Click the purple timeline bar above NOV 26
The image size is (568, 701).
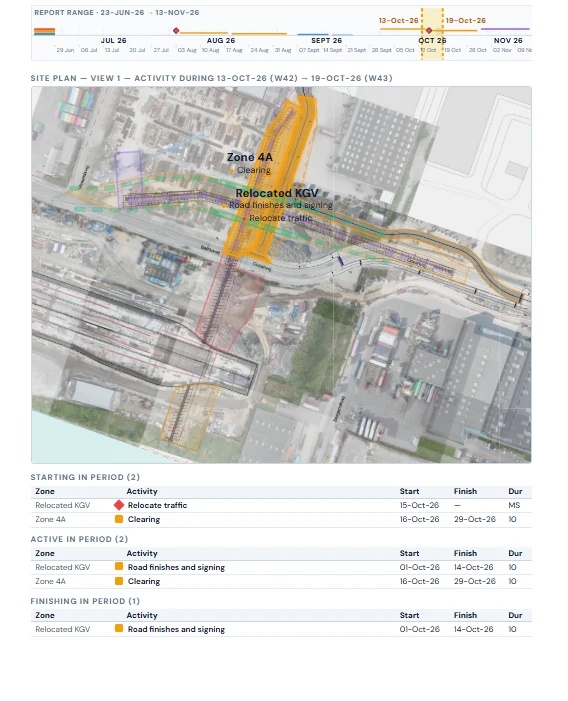coord(505,29)
